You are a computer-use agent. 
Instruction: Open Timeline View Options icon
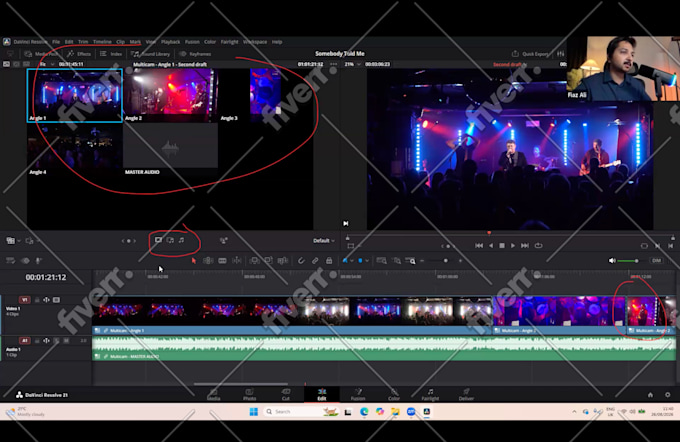[11, 261]
